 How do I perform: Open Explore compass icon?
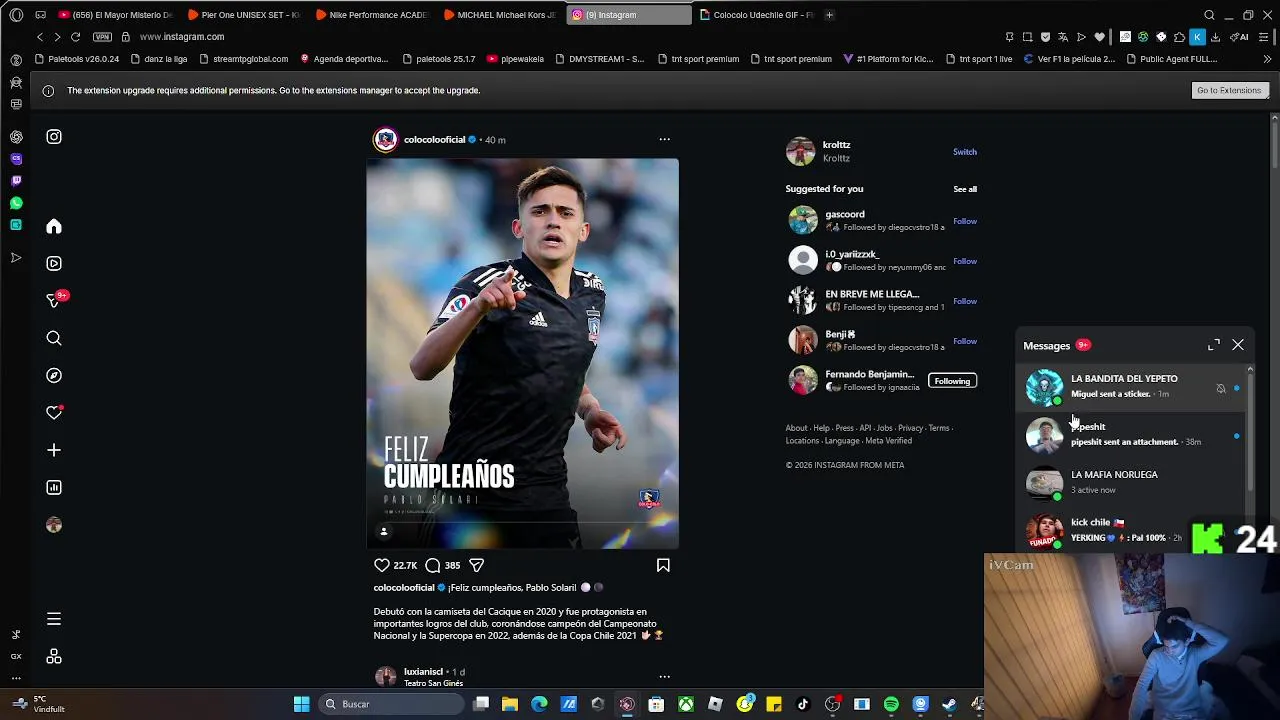[x=54, y=375]
